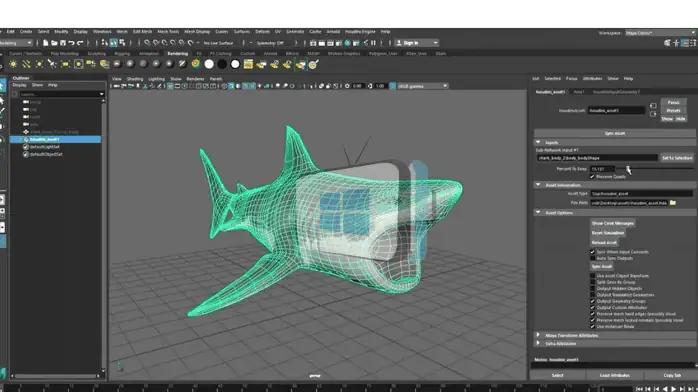Click the directional light shelf icon
The image size is (698, 392).
[x=26, y=64]
